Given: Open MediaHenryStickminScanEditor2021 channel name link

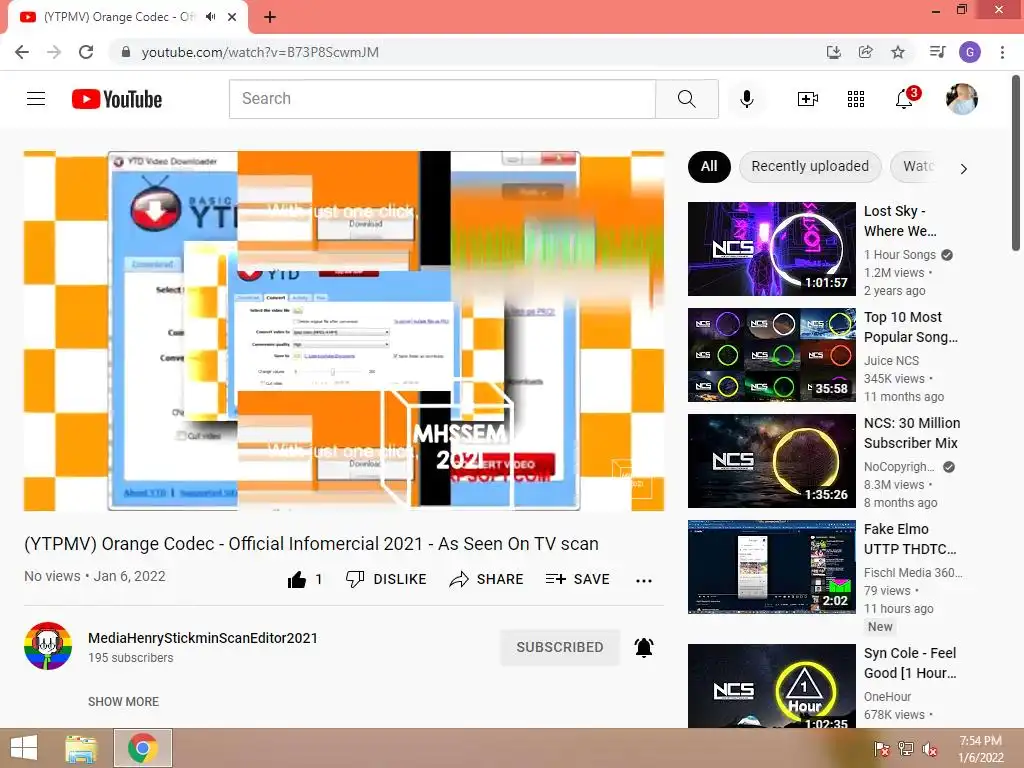Looking at the screenshot, I should click(203, 638).
